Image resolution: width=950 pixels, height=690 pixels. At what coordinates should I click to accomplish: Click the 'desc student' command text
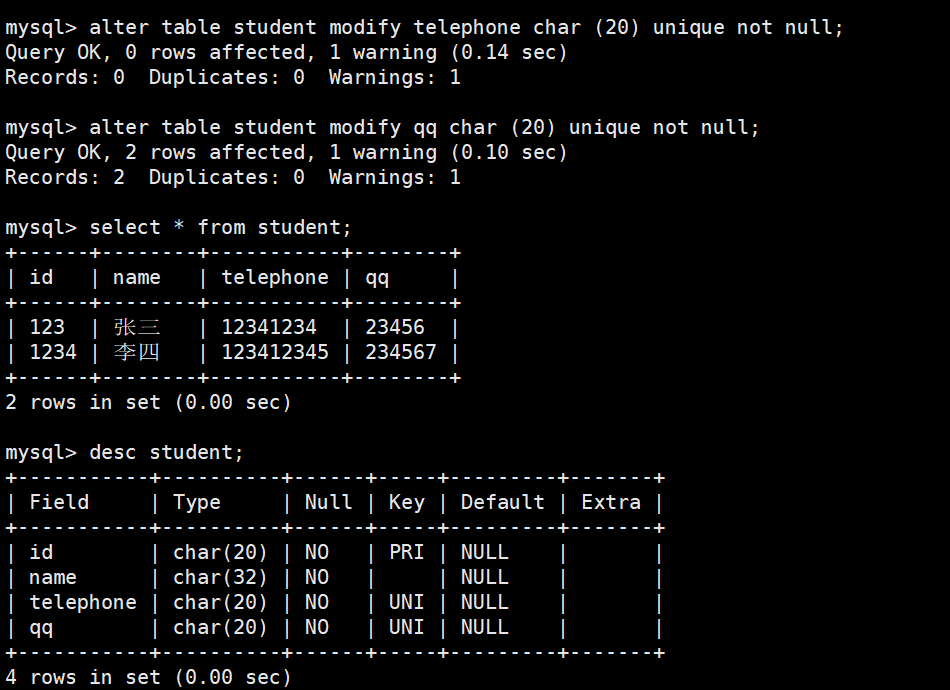[x=166, y=453]
